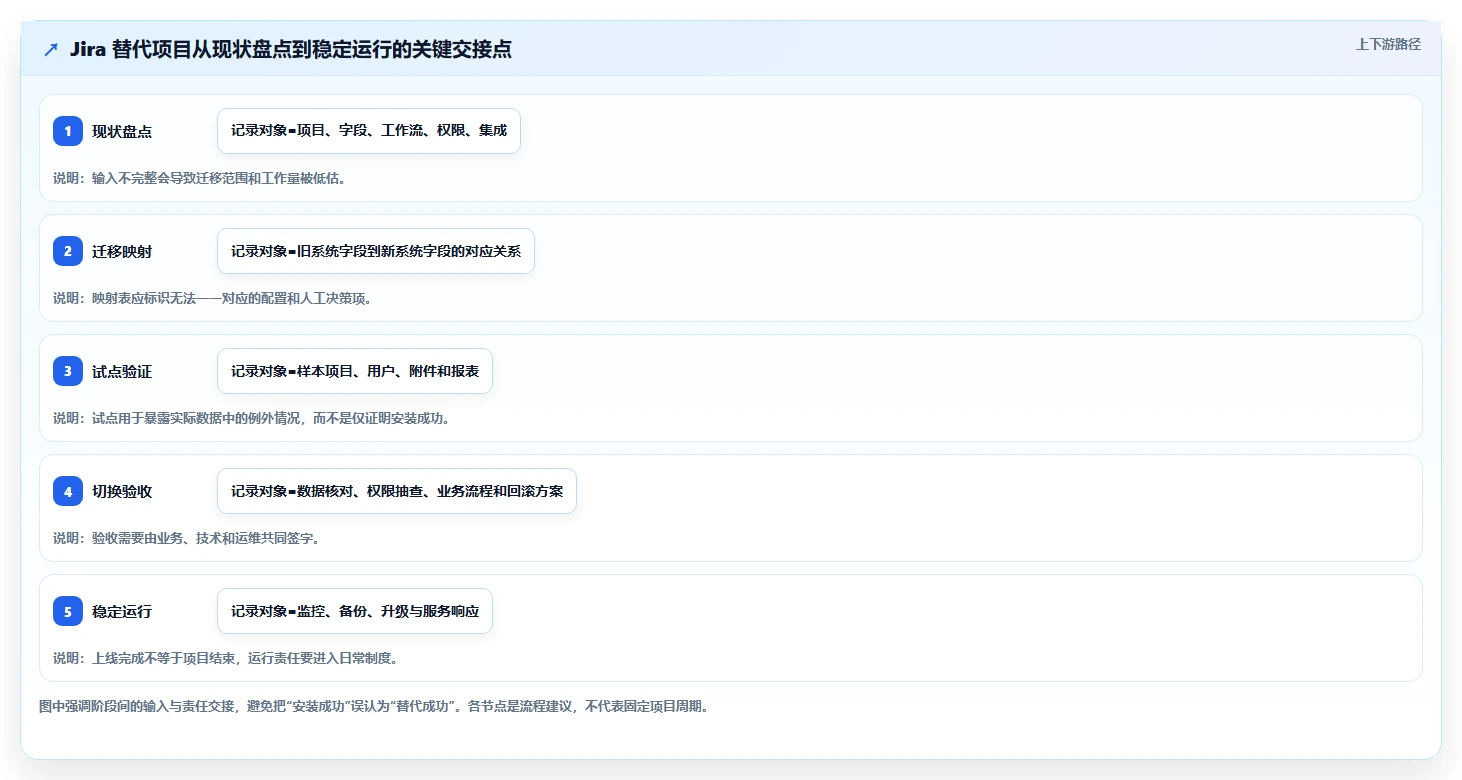This screenshot has width=1462, height=780.
Task: Select step number badge 3
Action: (x=68, y=371)
